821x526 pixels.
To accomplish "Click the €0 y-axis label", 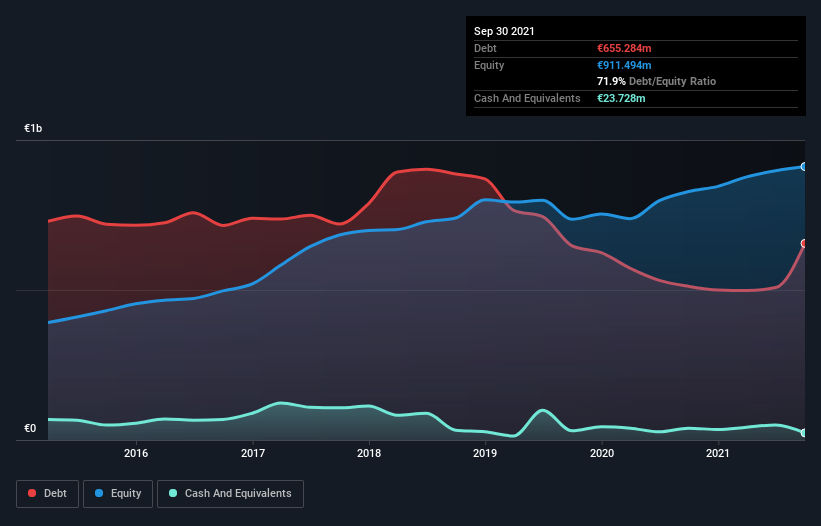I will pos(30,428).
